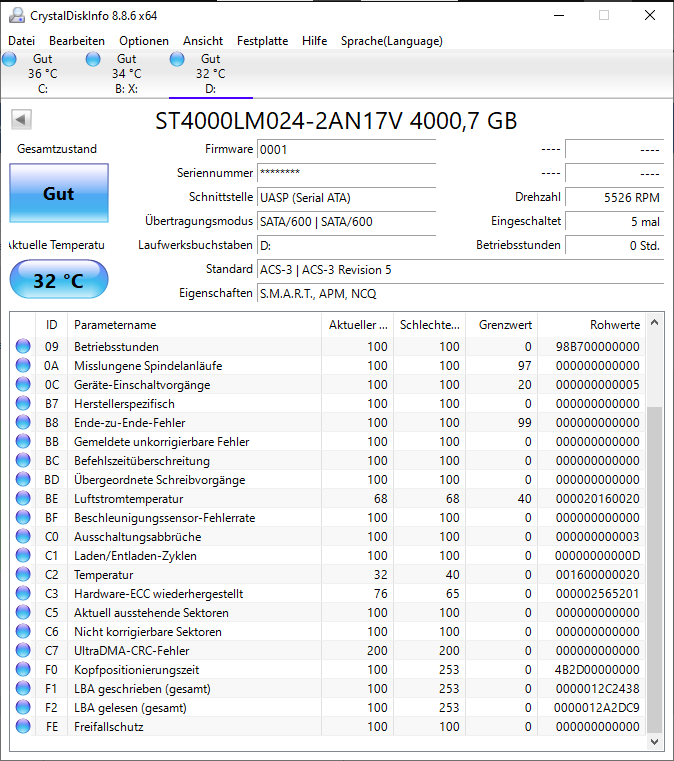Open the Festplatte menu
Screen dimensions: 674x761
263,41
